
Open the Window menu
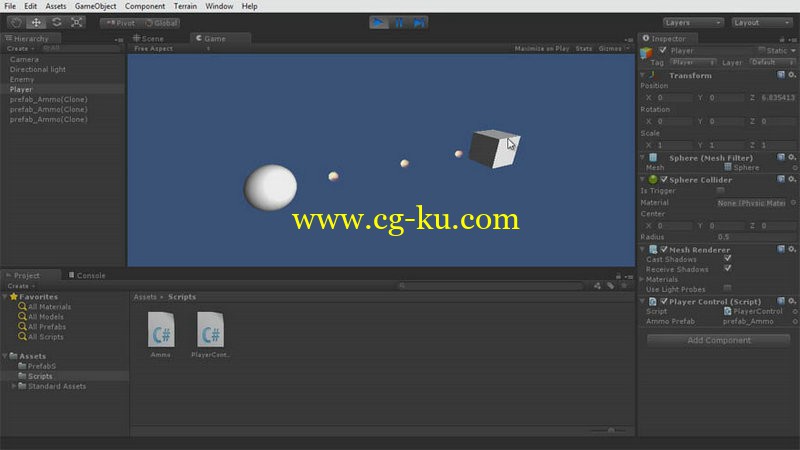219,6
